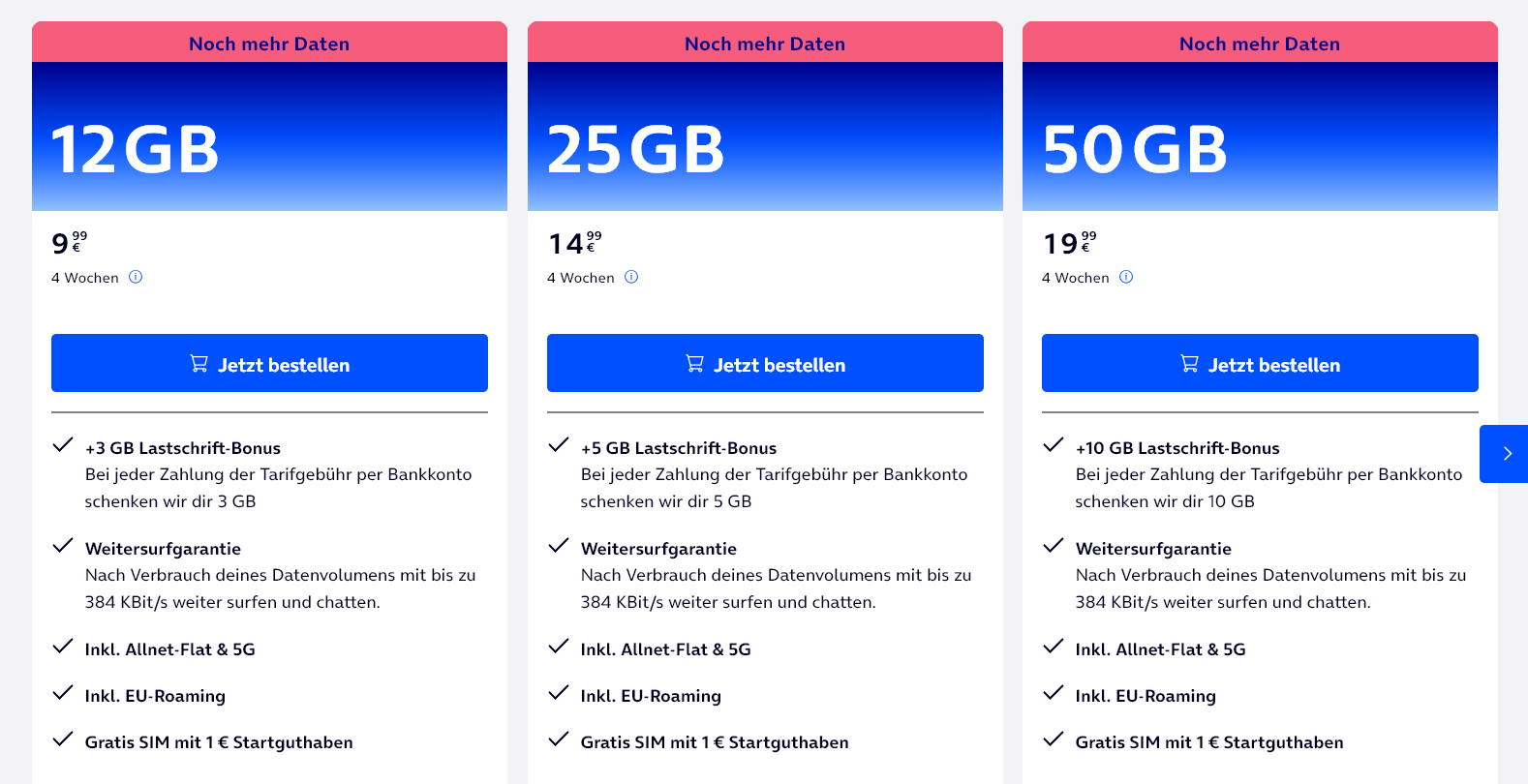Click the cart icon in the 25 GB order button
The image size is (1528, 784).
click(694, 364)
